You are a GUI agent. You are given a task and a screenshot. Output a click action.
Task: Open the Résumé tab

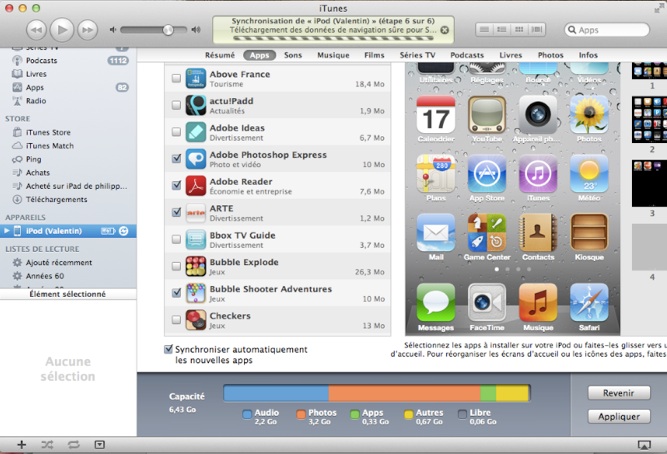[x=220, y=55]
